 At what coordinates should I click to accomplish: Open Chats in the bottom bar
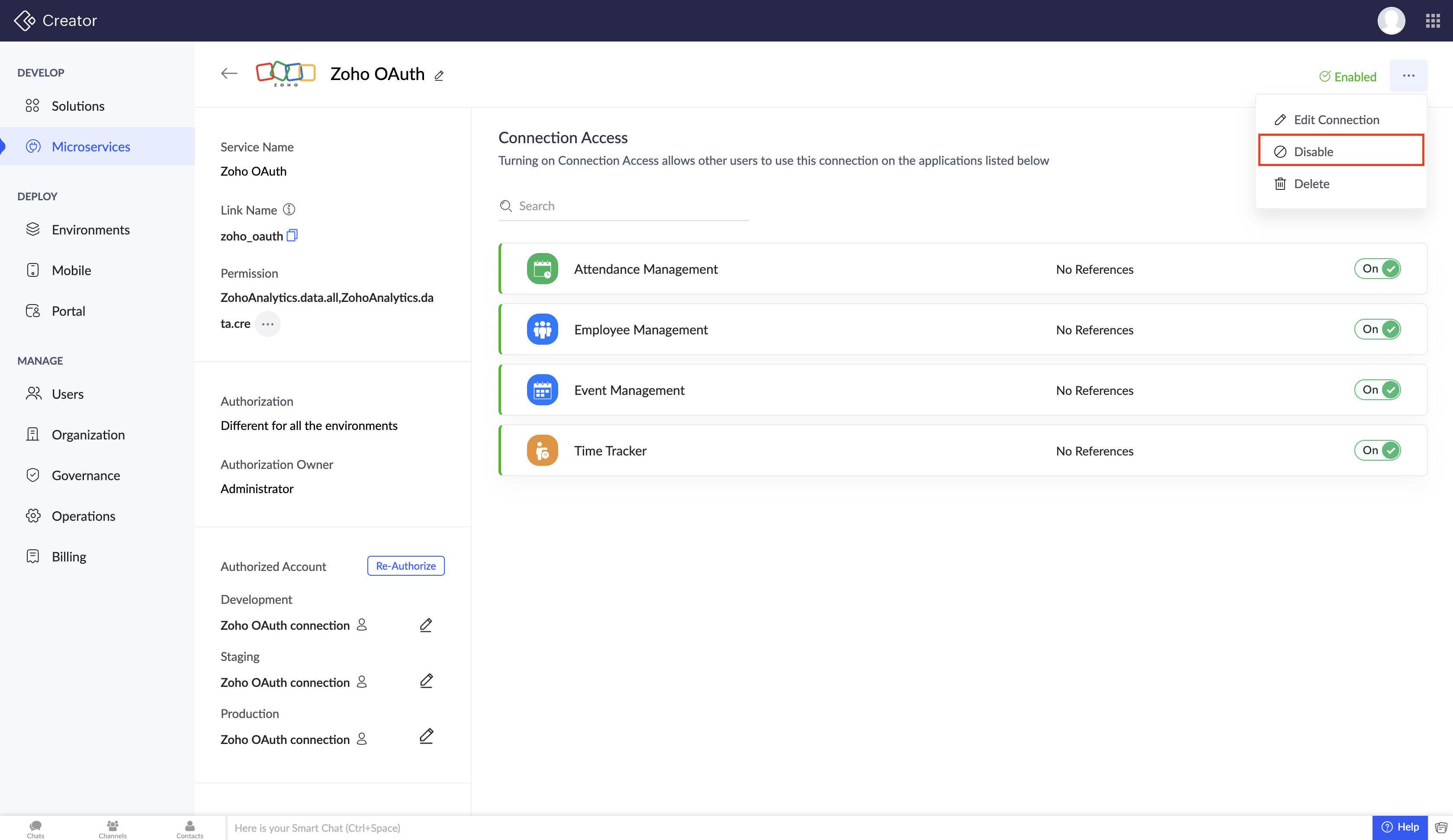click(35, 828)
